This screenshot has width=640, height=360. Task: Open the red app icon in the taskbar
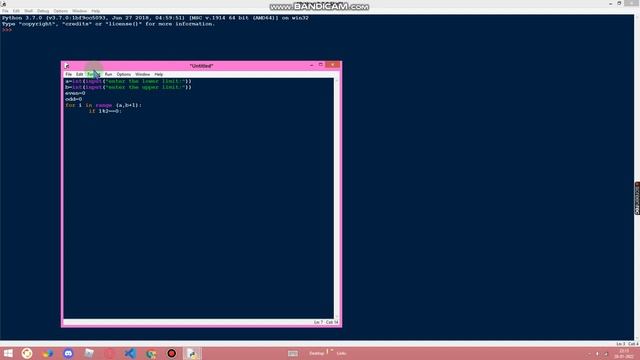[109, 353]
